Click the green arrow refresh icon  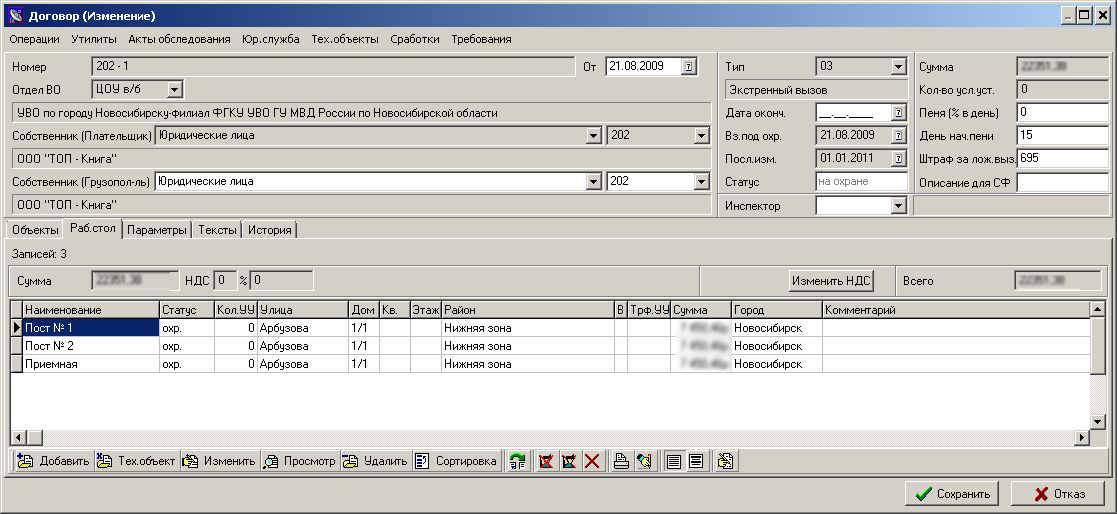pyautogui.click(x=518, y=461)
